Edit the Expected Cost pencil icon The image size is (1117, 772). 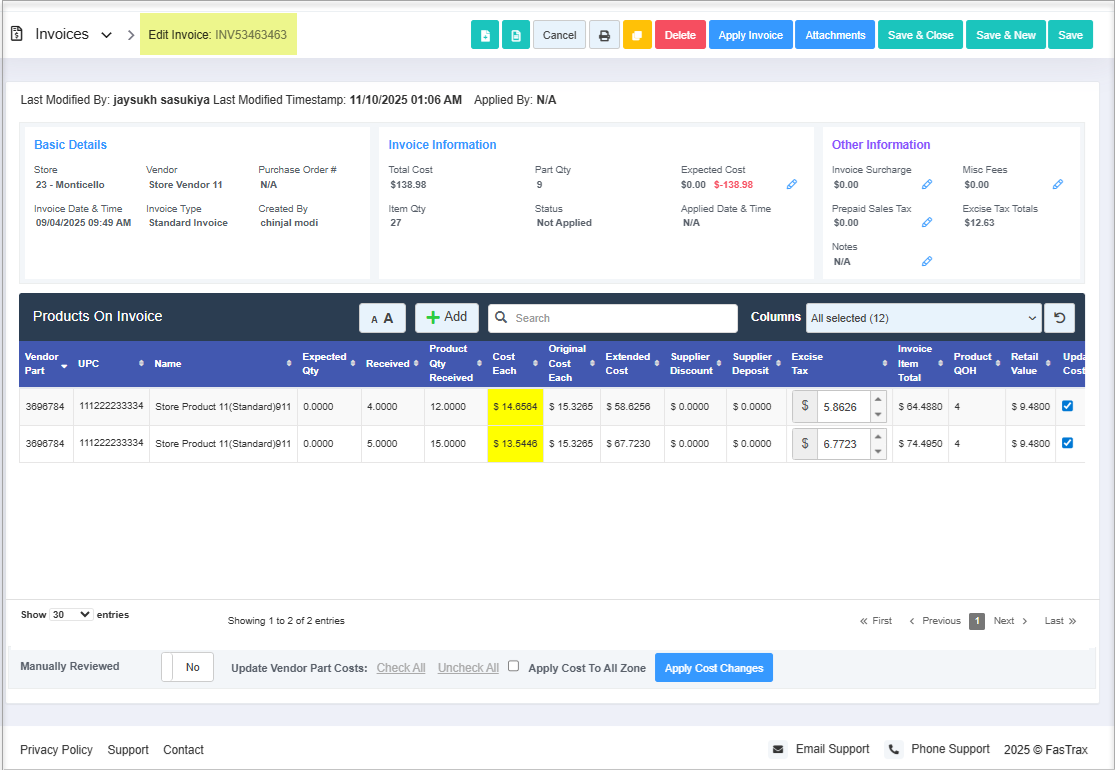792,185
